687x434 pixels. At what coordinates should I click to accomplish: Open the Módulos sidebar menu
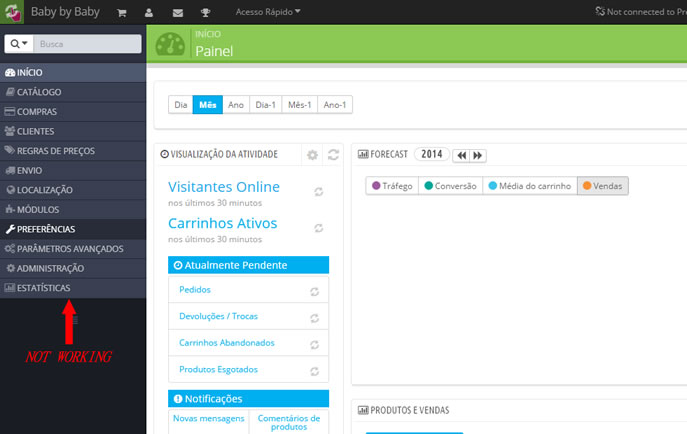coord(73,210)
